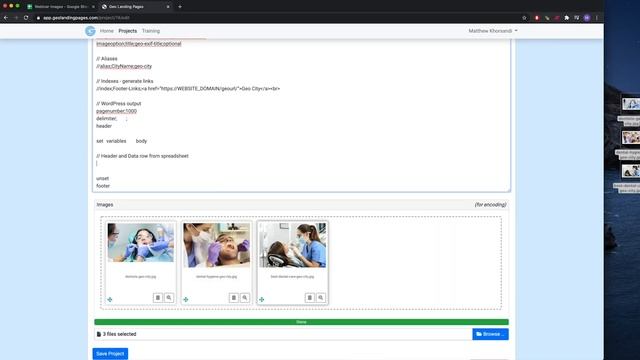
Task: Reload the page in the browser
Action: click(x=26, y=18)
